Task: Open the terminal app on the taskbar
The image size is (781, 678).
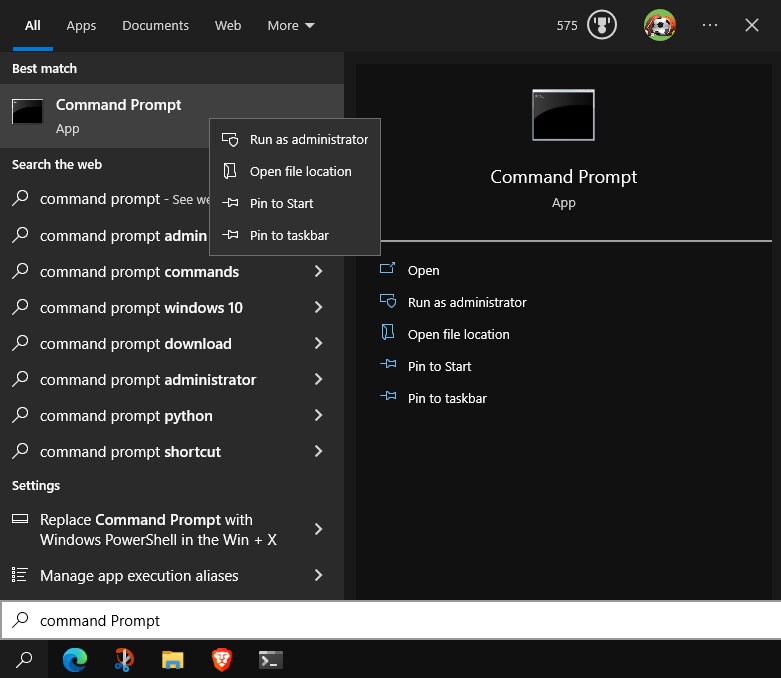Action: (270, 660)
